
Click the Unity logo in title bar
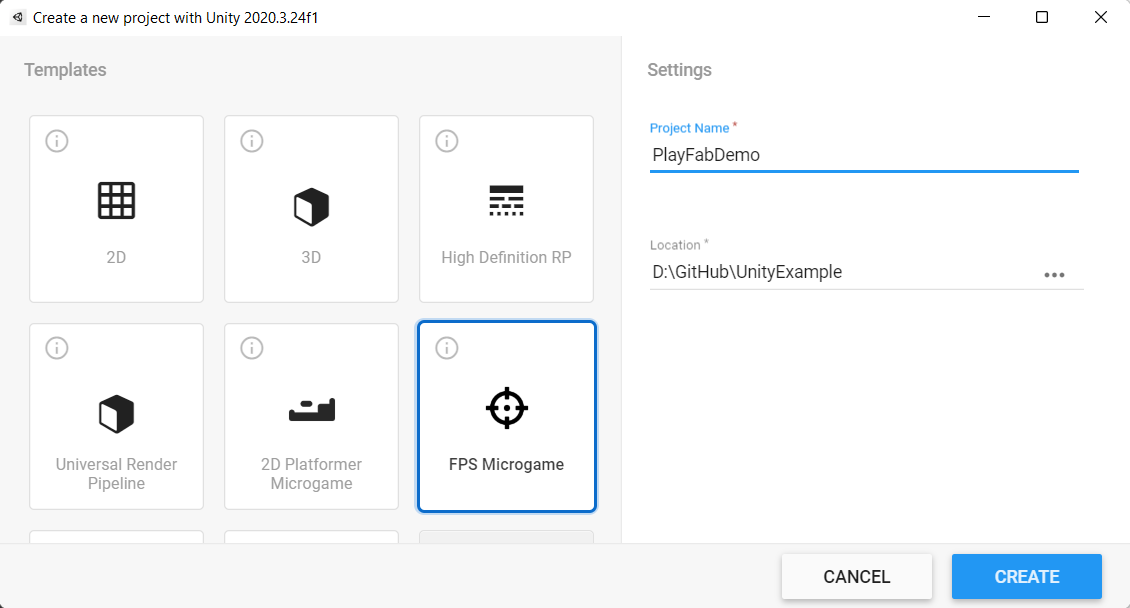17,17
